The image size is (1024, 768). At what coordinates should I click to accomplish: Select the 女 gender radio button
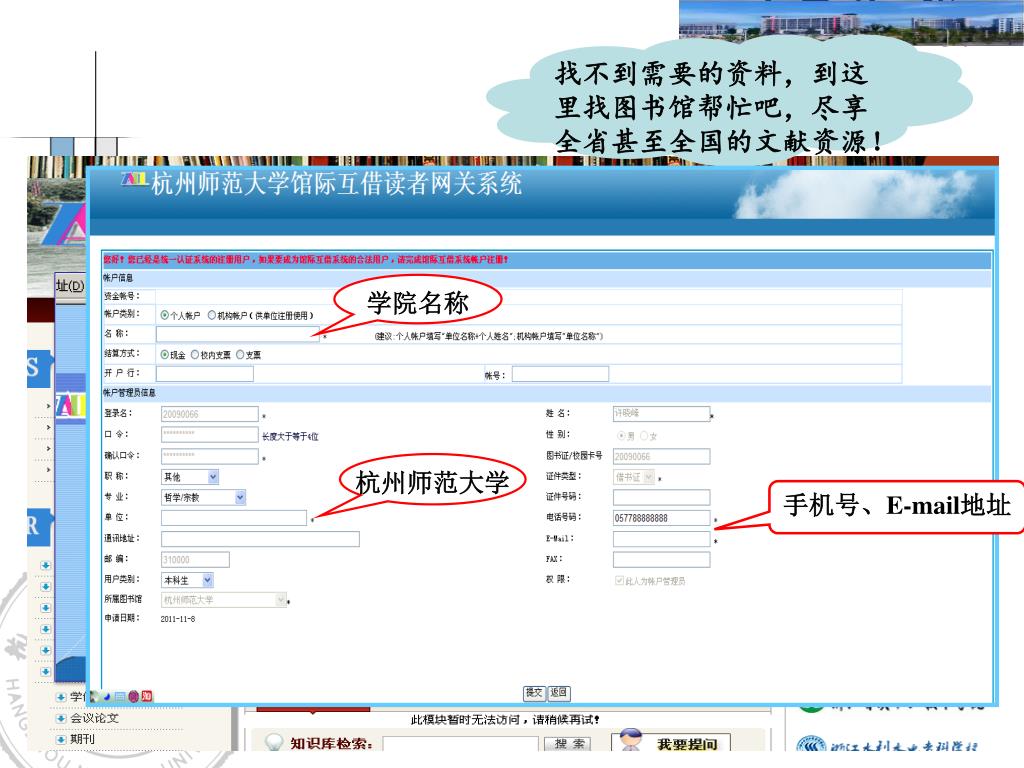tap(644, 436)
